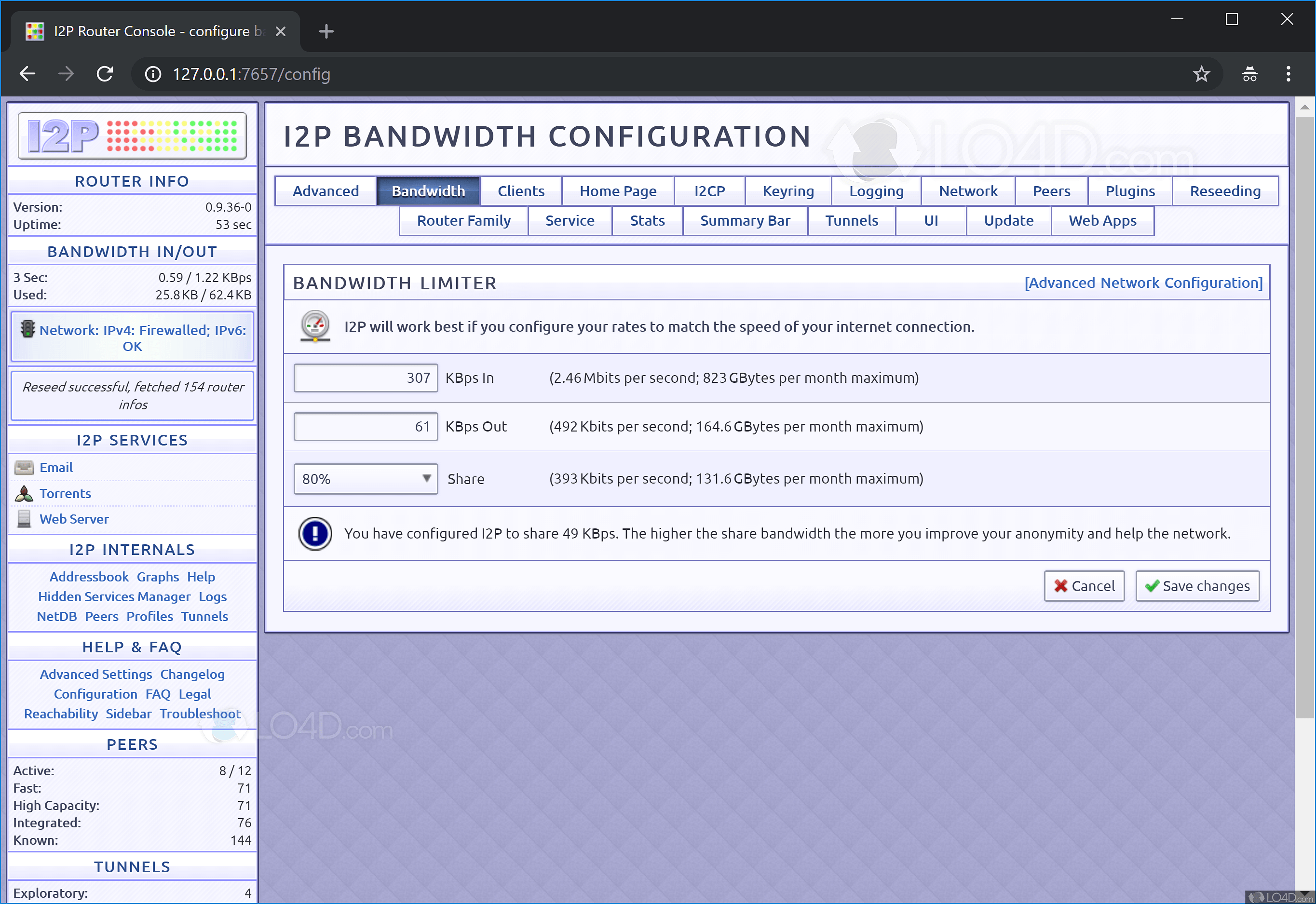
Task: Click the KBps In input field
Action: coord(366,378)
